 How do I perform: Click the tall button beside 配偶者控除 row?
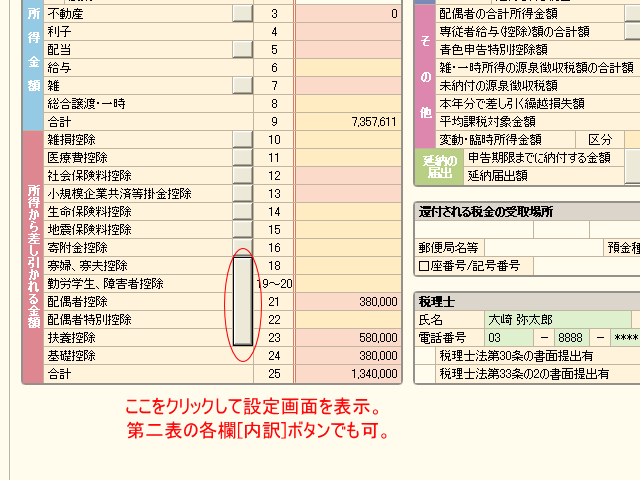(x=242, y=301)
